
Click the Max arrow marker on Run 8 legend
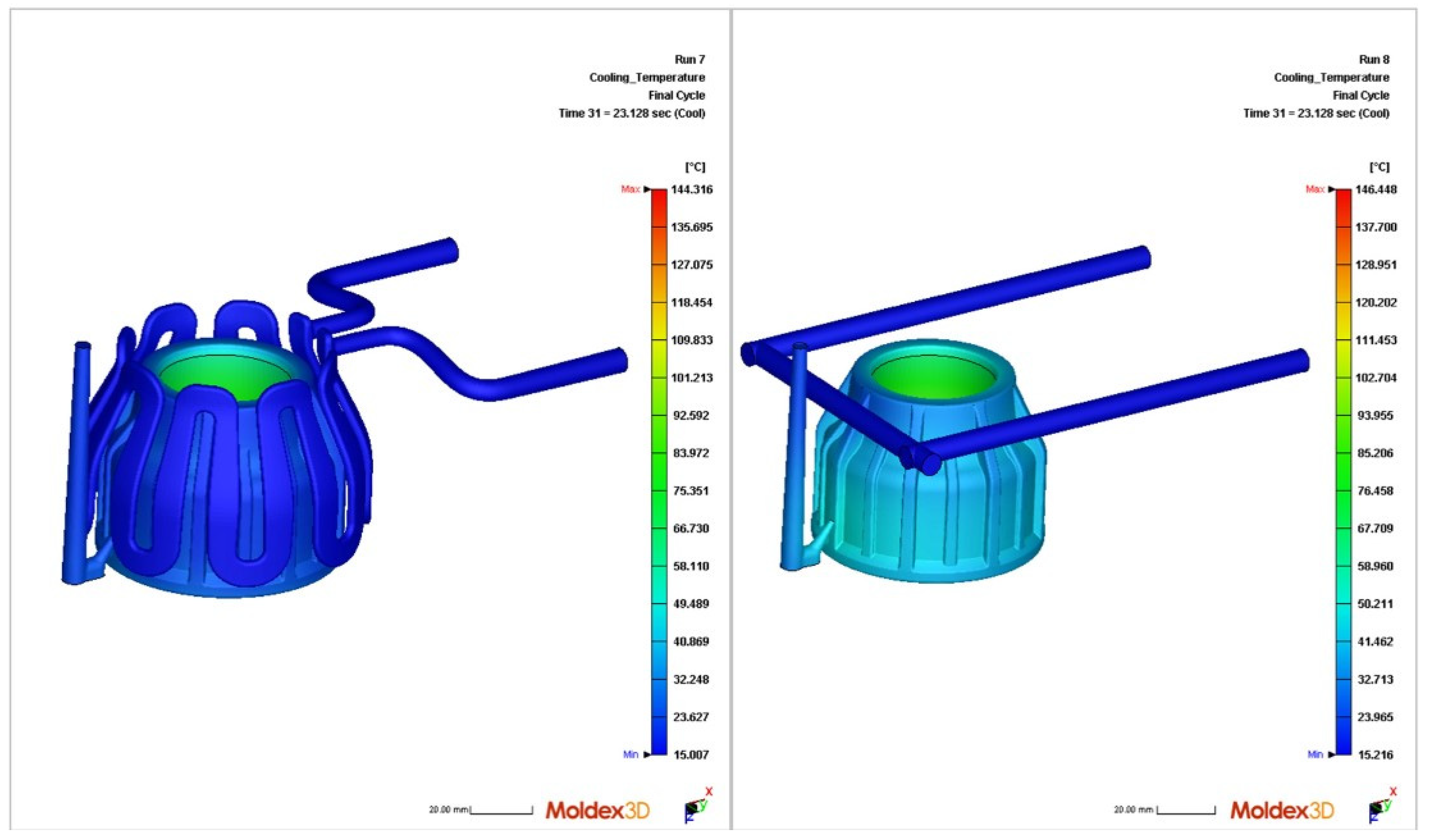[1332, 190]
